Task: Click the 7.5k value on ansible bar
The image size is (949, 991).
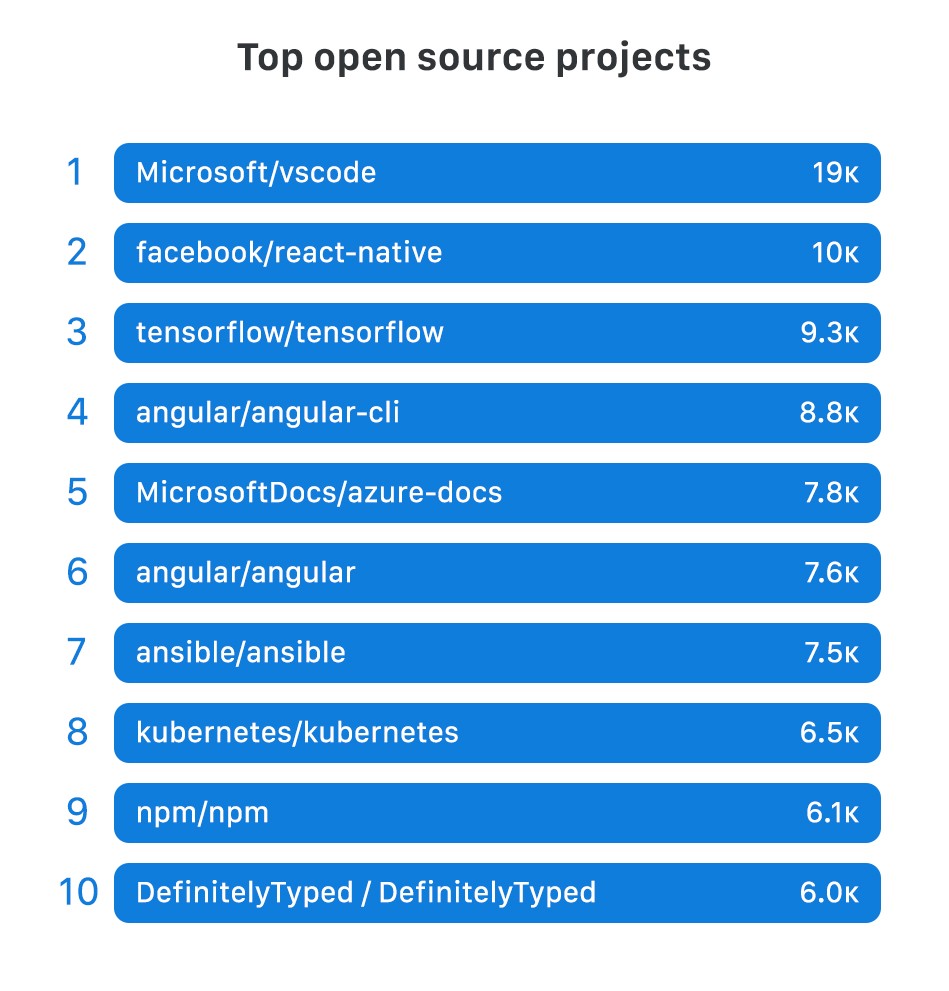Action: (x=830, y=653)
